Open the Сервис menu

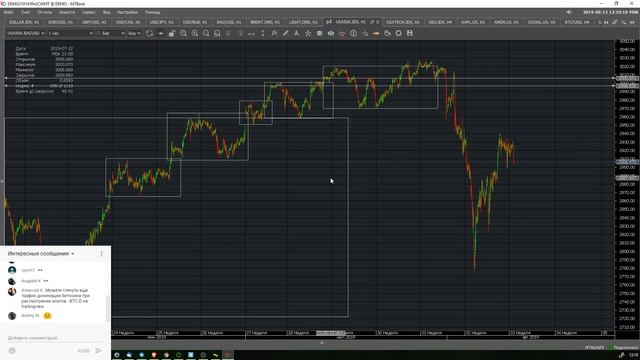point(89,12)
